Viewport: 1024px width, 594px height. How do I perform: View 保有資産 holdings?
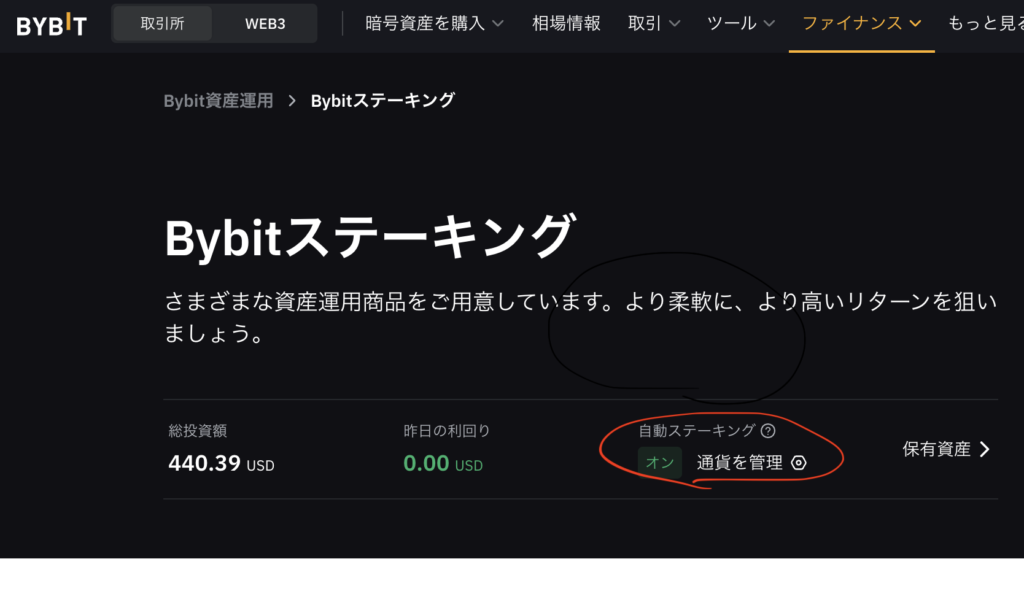[x=936, y=449]
